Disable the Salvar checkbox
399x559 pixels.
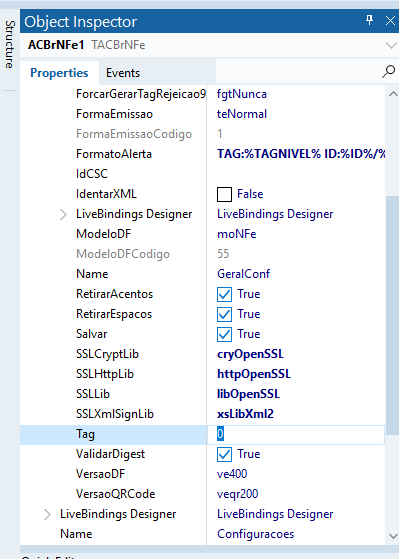[x=224, y=334]
